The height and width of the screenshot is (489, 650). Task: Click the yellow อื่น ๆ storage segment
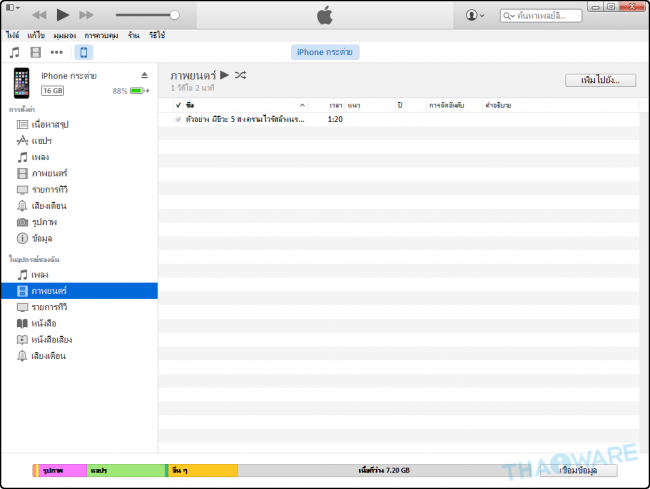tap(203, 470)
